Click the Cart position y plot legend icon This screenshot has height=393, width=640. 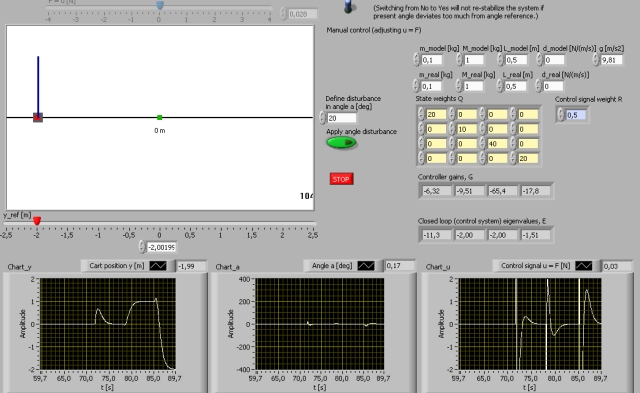click(158, 266)
